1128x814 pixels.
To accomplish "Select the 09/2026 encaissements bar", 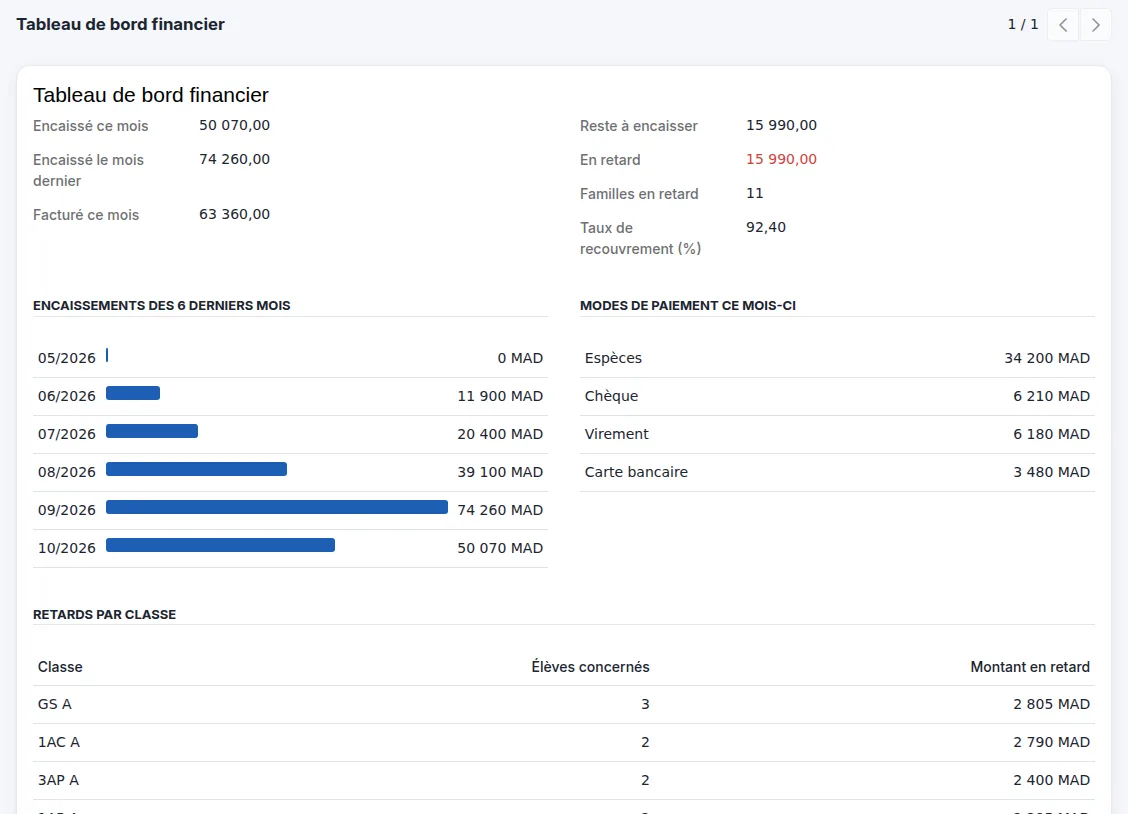I will [x=277, y=507].
